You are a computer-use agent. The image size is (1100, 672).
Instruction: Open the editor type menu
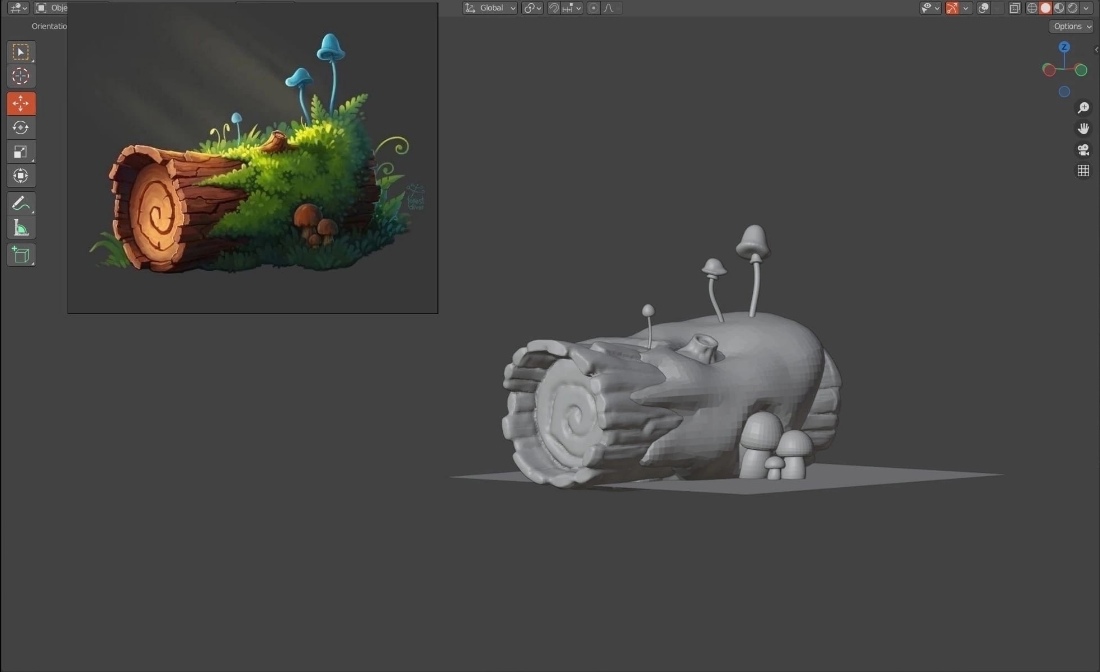[18, 8]
